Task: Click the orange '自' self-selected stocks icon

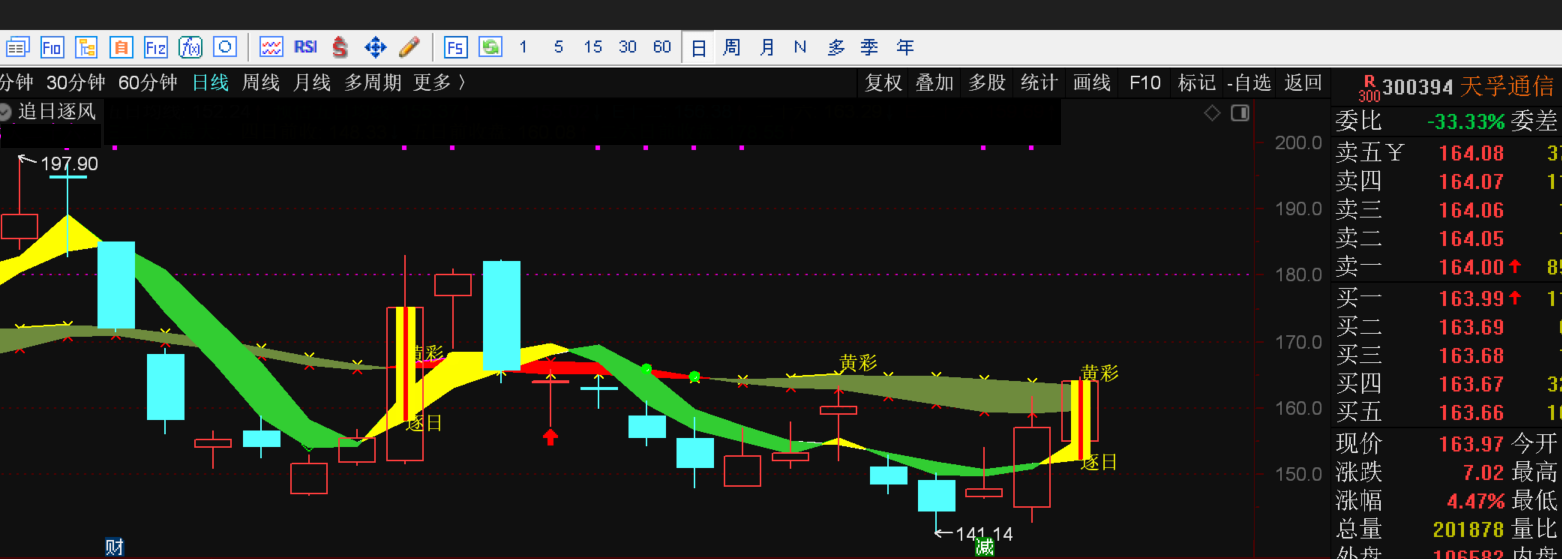Action: coord(121,47)
